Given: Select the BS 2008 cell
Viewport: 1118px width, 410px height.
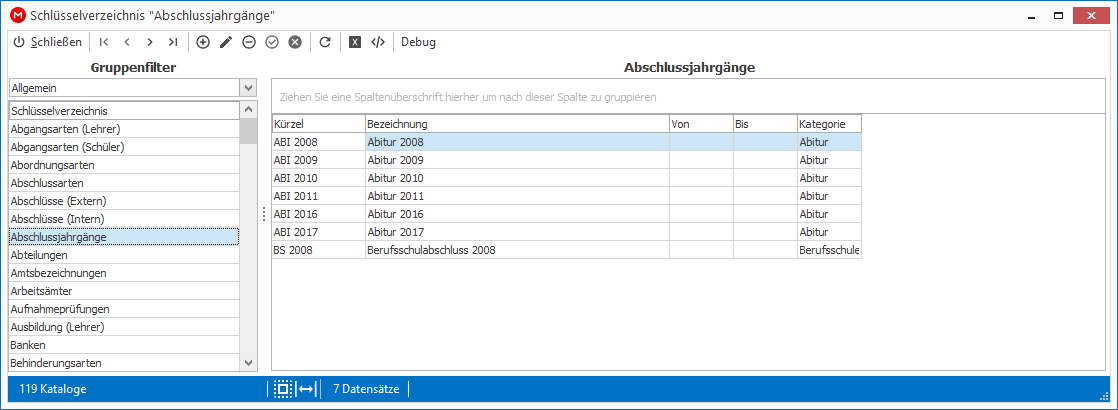Looking at the screenshot, I should click(x=318, y=250).
